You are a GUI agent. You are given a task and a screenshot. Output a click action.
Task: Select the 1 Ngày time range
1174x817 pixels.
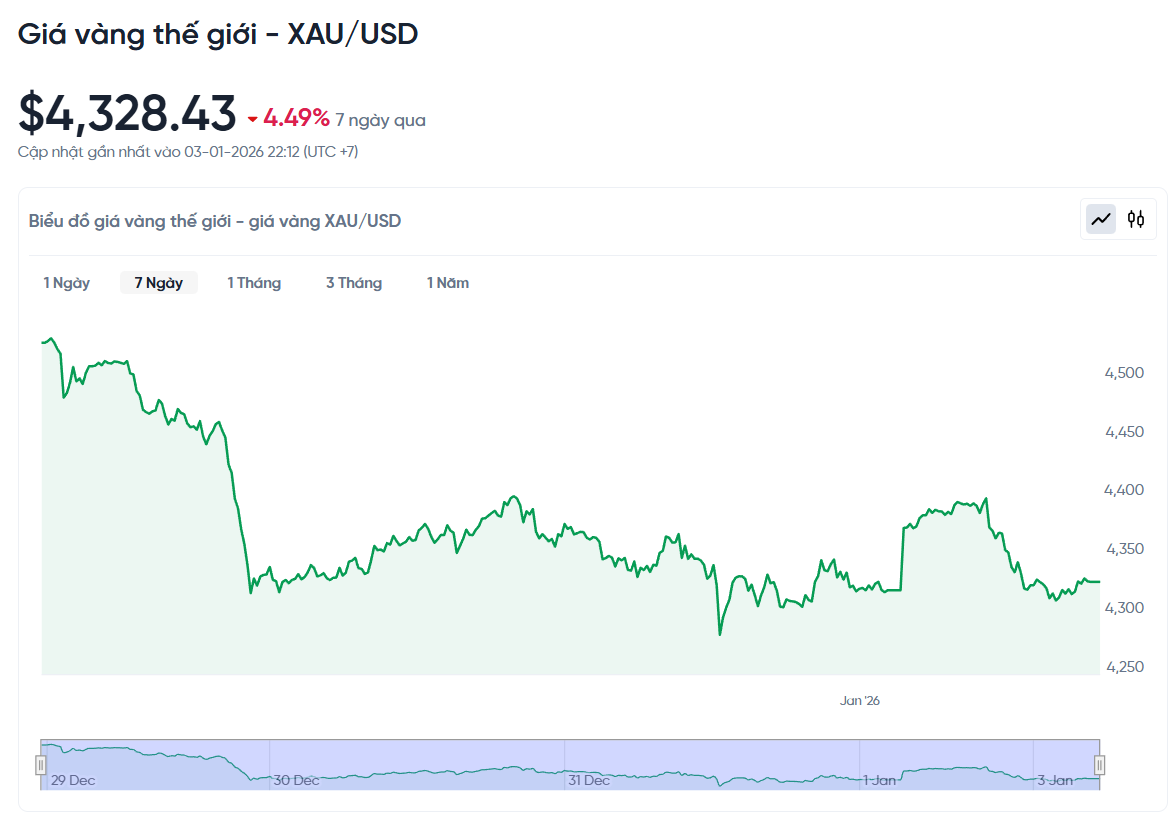[66, 283]
